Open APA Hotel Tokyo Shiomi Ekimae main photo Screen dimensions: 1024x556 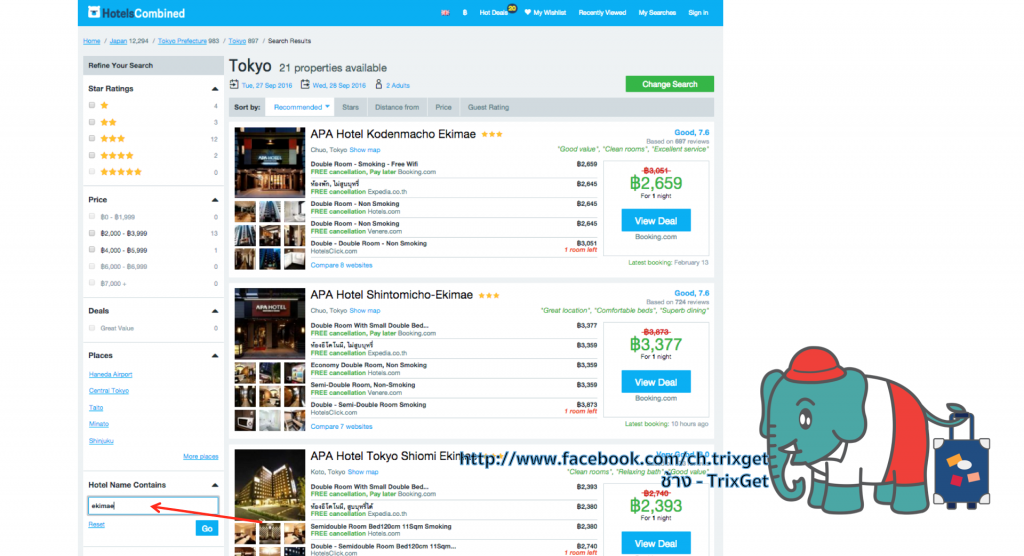(x=270, y=485)
